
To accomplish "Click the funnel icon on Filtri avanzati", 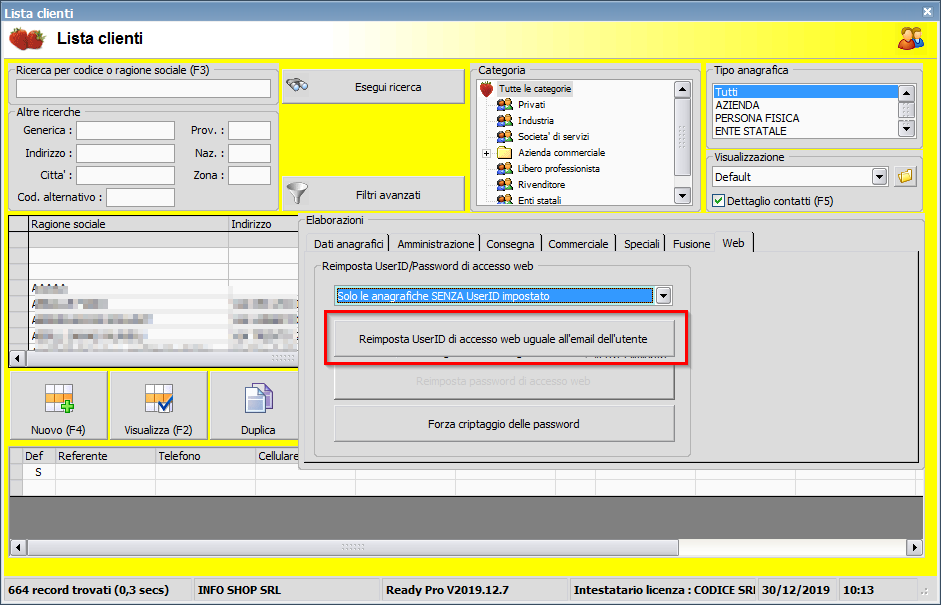I will click(x=298, y=193).
